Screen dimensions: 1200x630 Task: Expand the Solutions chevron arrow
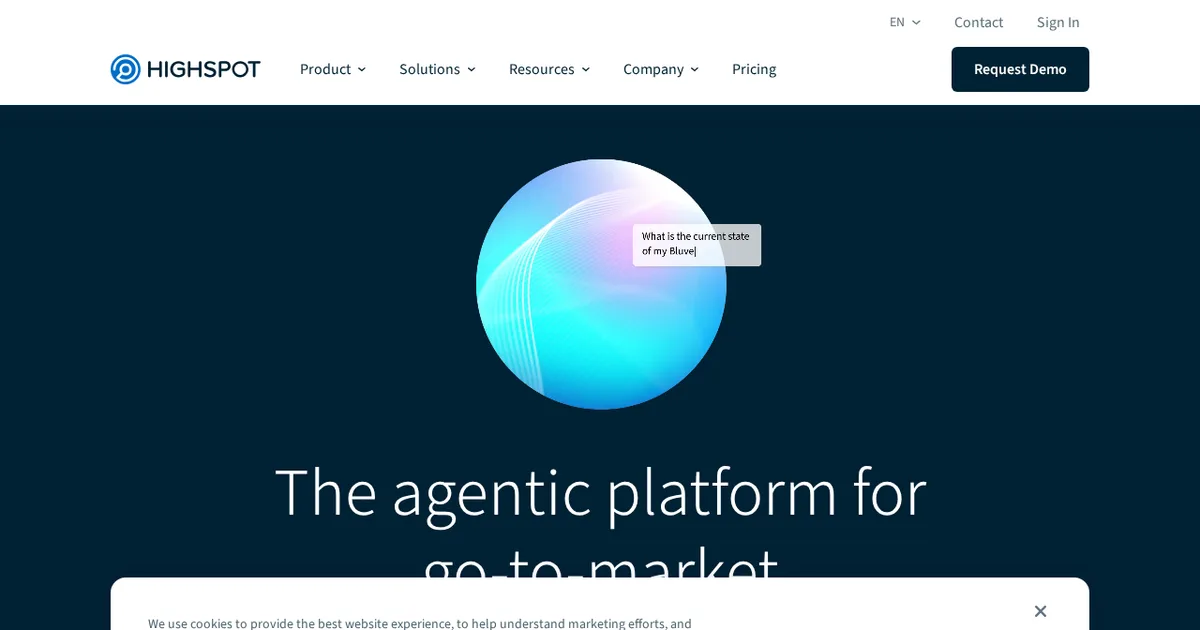click(471, 69)
